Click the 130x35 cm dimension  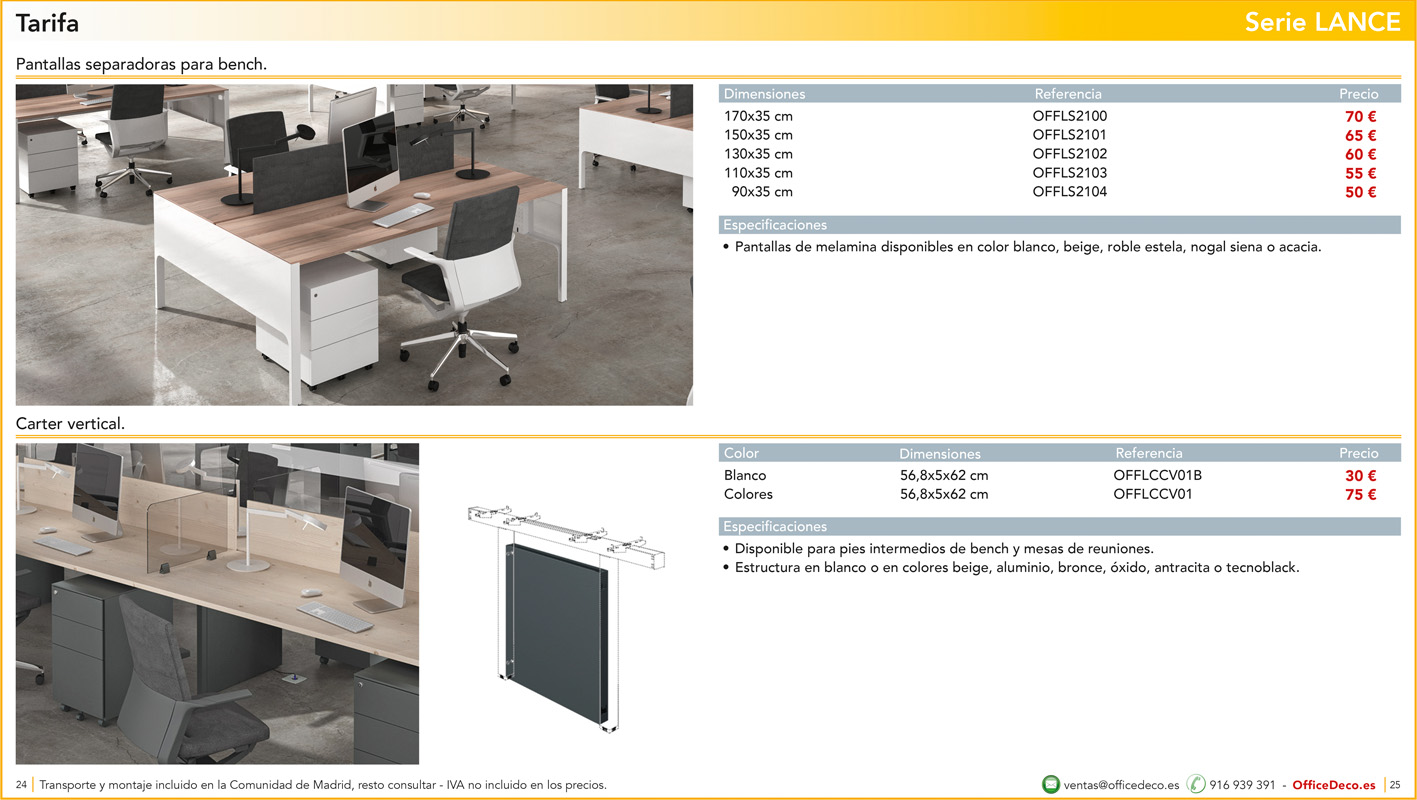coord(758,154)
